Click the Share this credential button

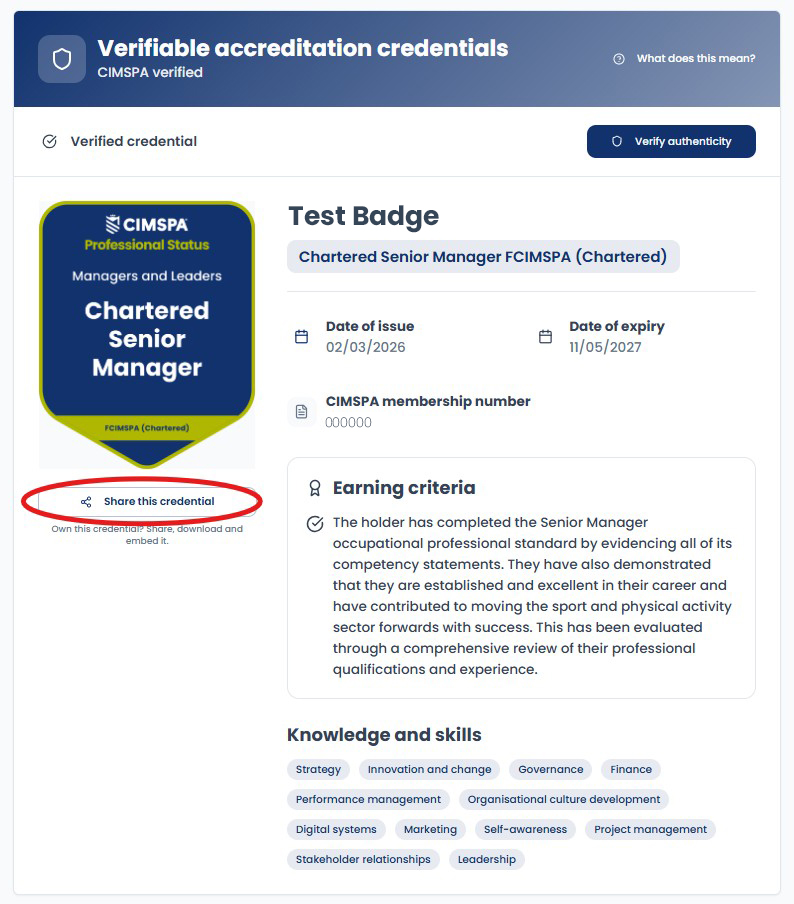pyautogui.click(x=147, y=502)
